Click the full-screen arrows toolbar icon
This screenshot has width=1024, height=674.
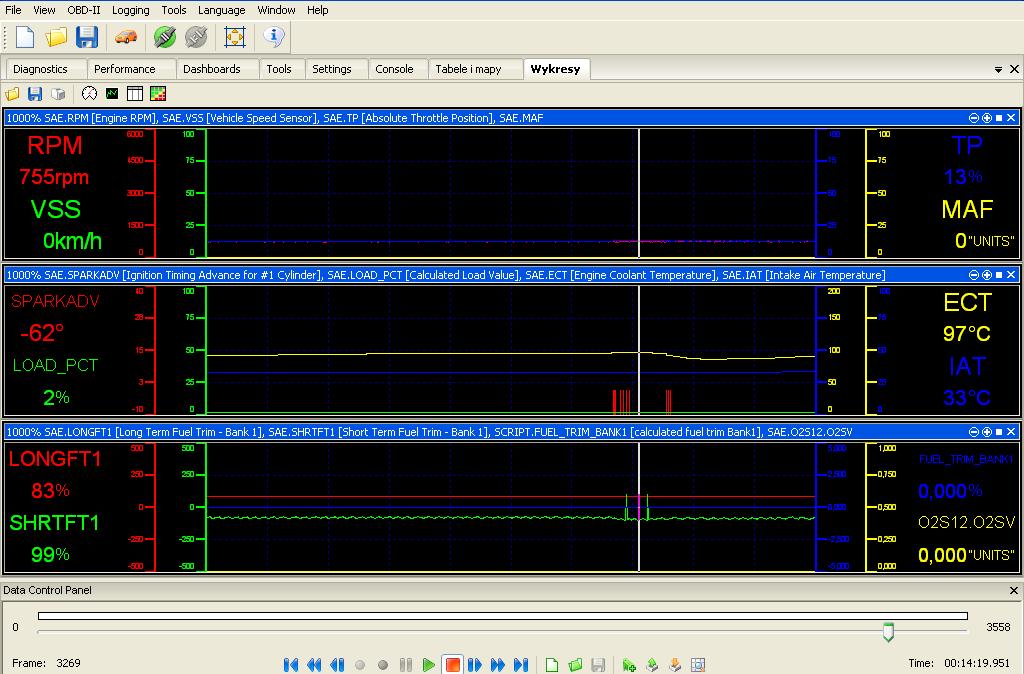(235, 37)
